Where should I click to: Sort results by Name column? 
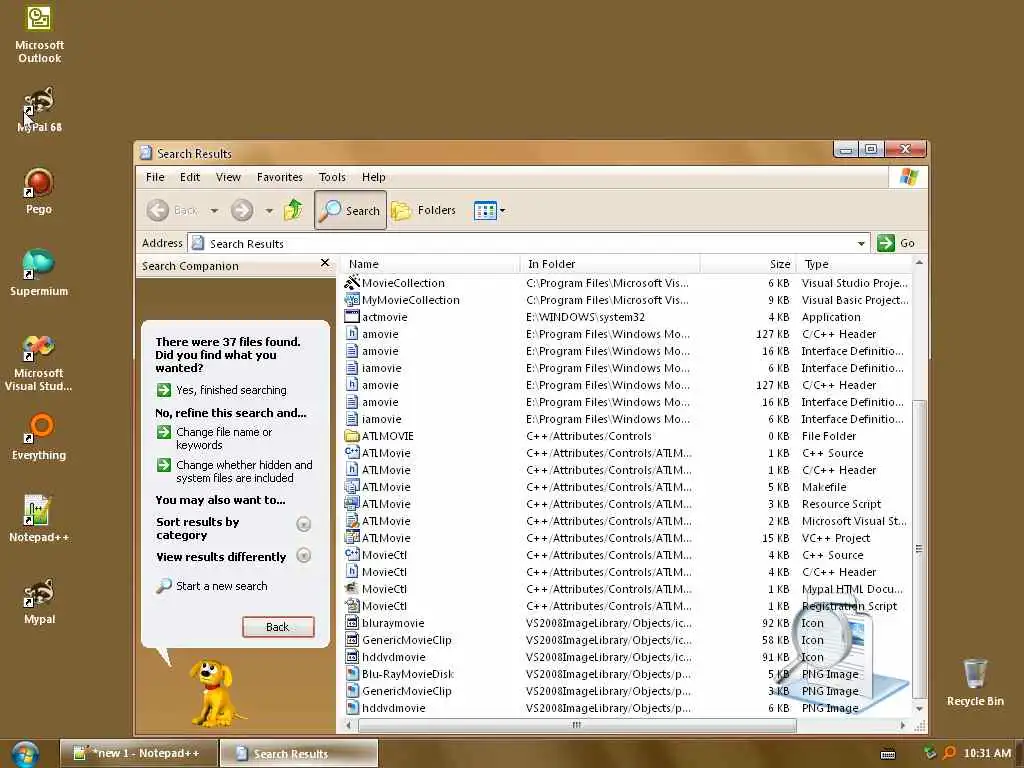[x=431, y=264]
